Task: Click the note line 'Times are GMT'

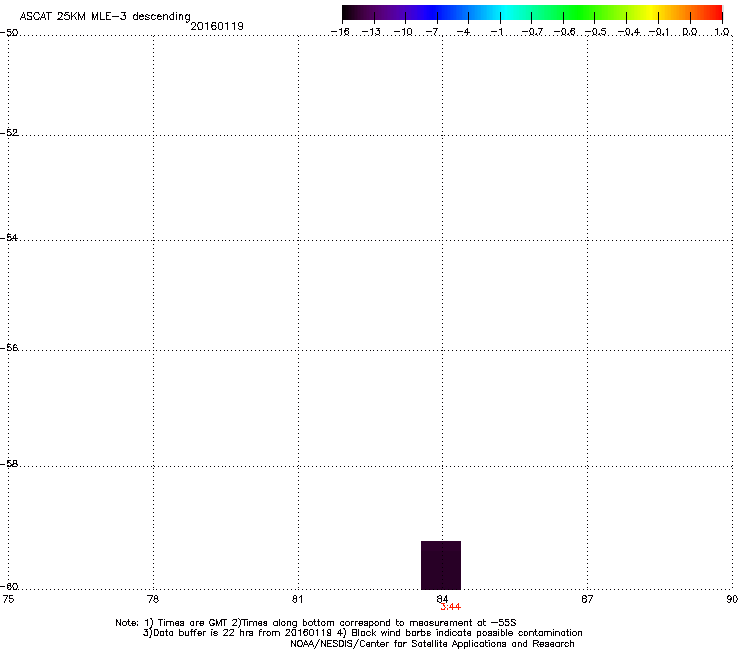Action: (193, 623)
